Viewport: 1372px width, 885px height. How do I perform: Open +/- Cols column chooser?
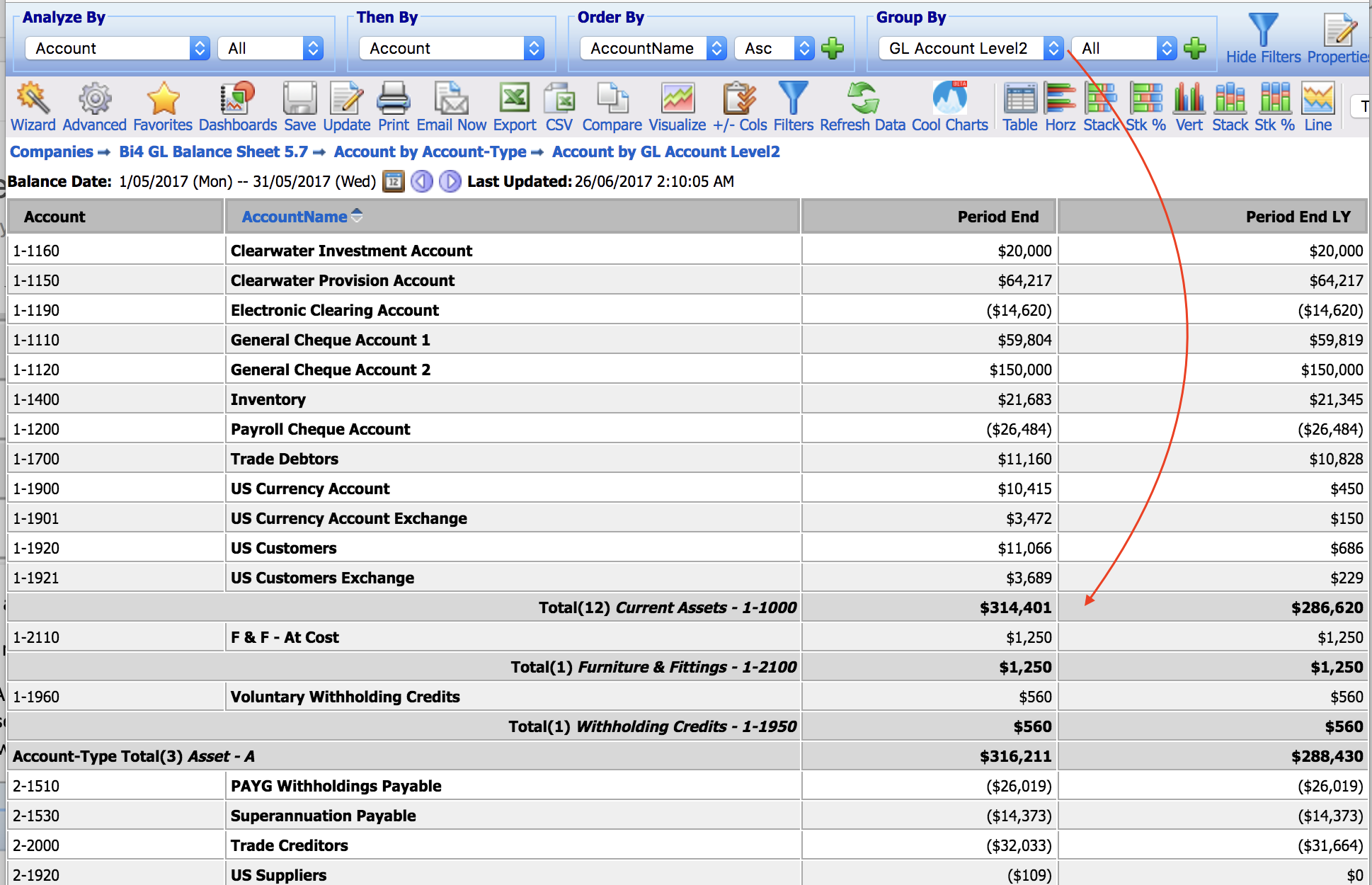(740, 107)
